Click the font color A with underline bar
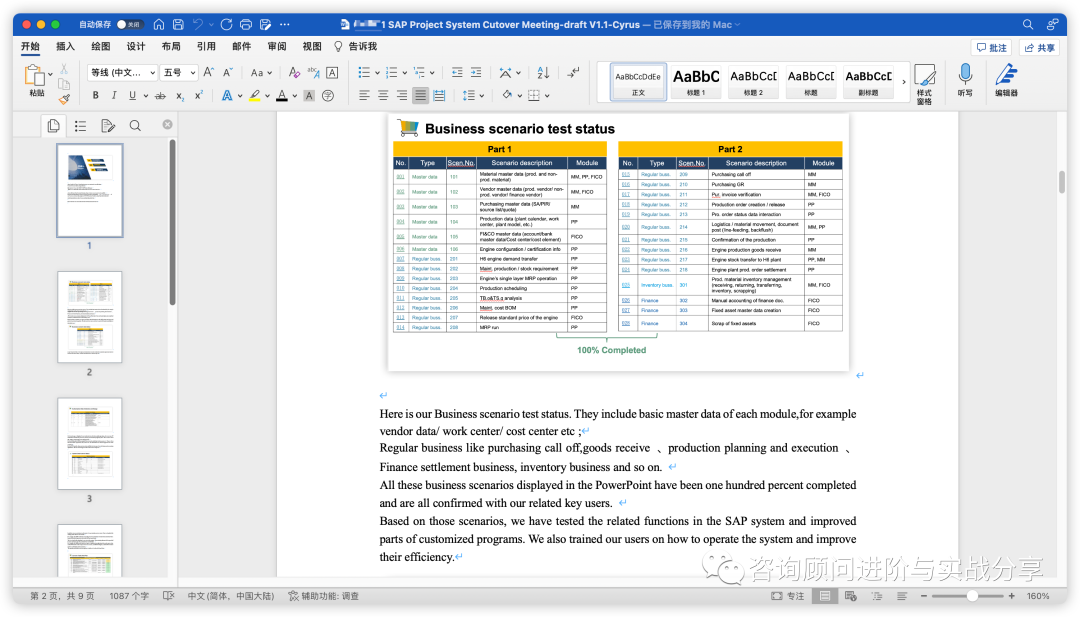Image resolution: width=1080 pixels, height=617 pixels. (282, 96)
